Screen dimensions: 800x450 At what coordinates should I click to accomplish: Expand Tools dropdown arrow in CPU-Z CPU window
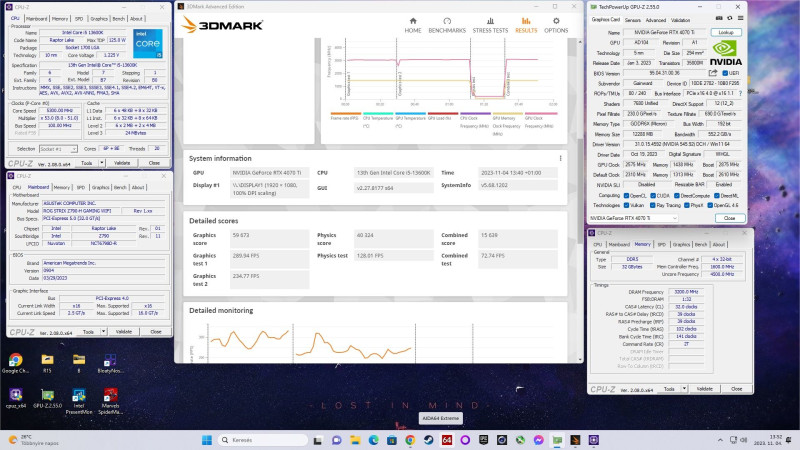pos(102,163)
